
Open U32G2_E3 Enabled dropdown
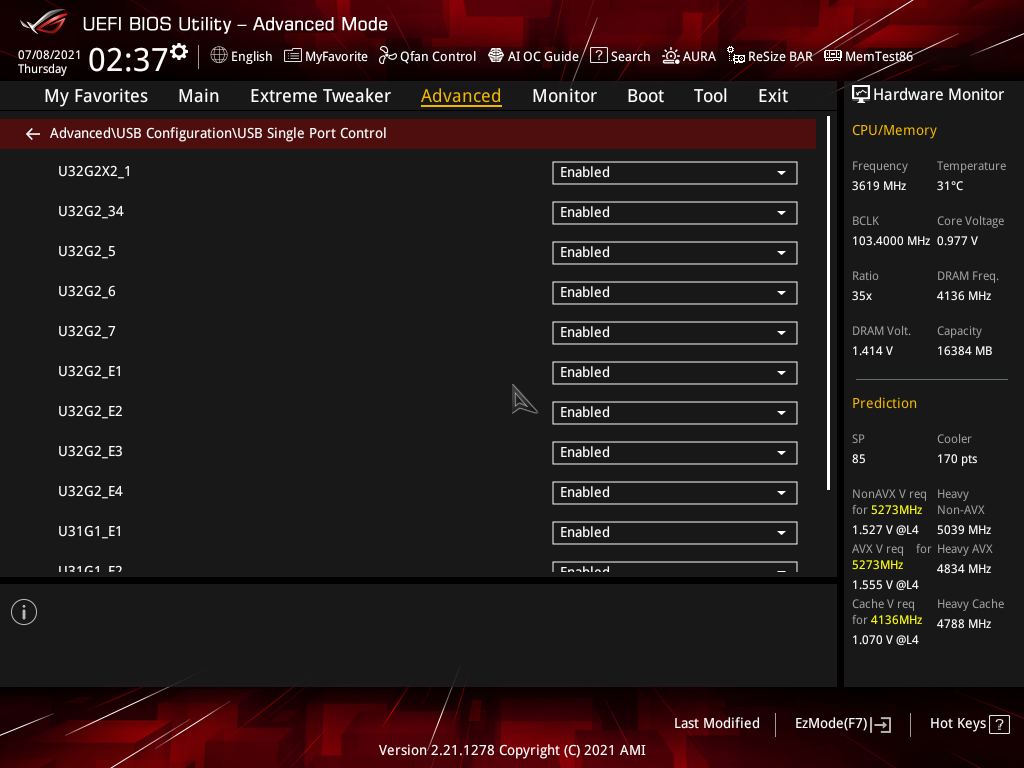click(x=675, y=453)
